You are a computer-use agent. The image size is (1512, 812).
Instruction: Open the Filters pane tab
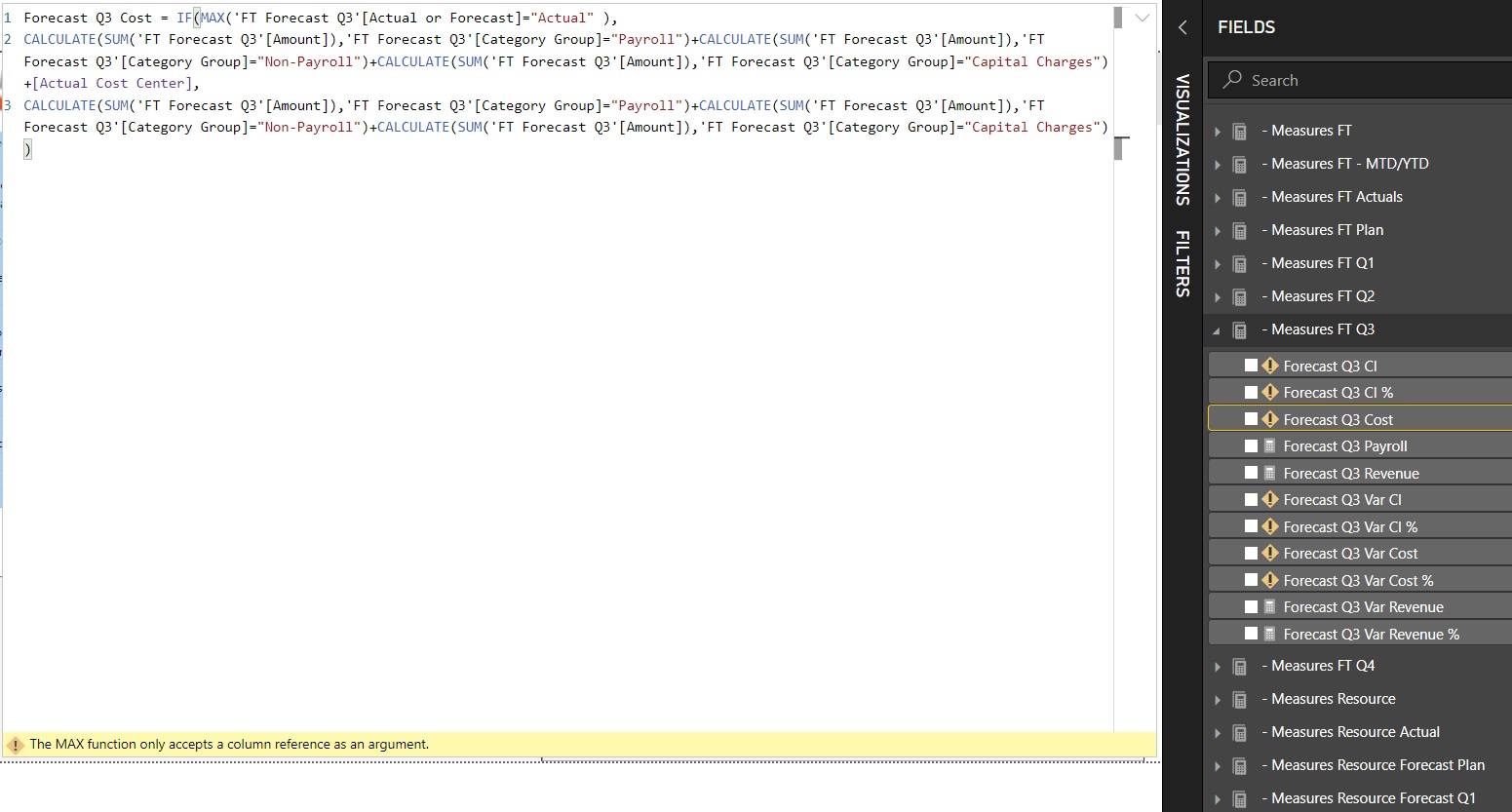click(1182, 263)
